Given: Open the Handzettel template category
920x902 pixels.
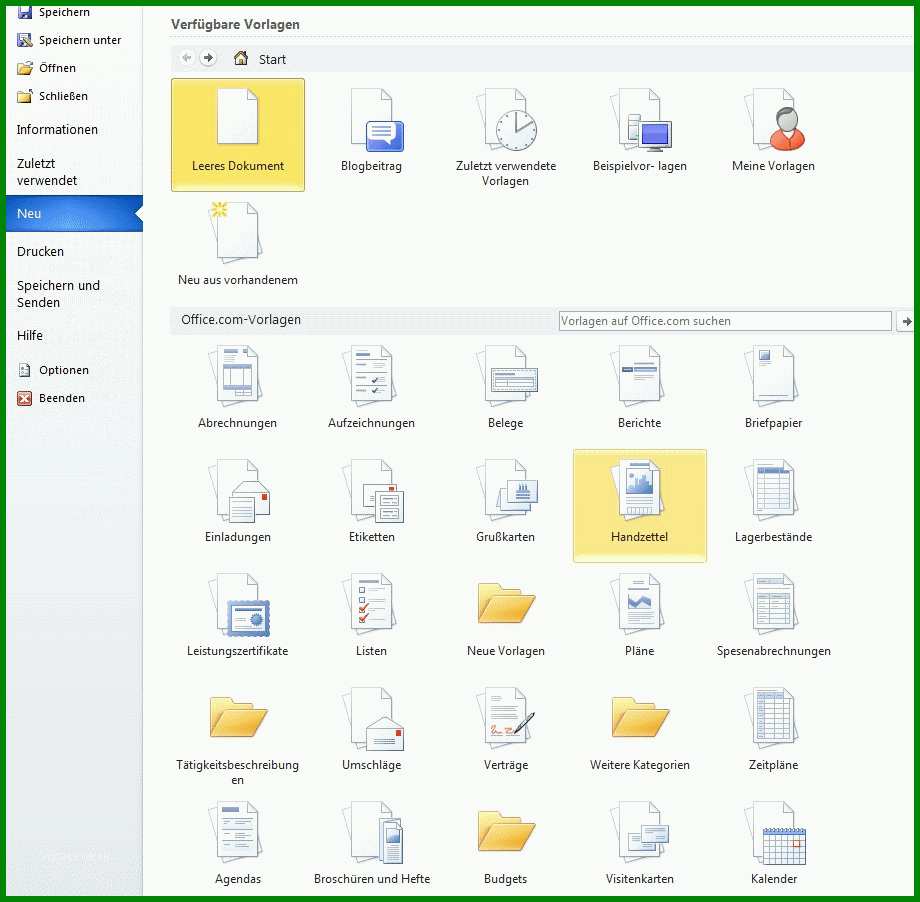Looking at the screenshot, I should 640,506.
